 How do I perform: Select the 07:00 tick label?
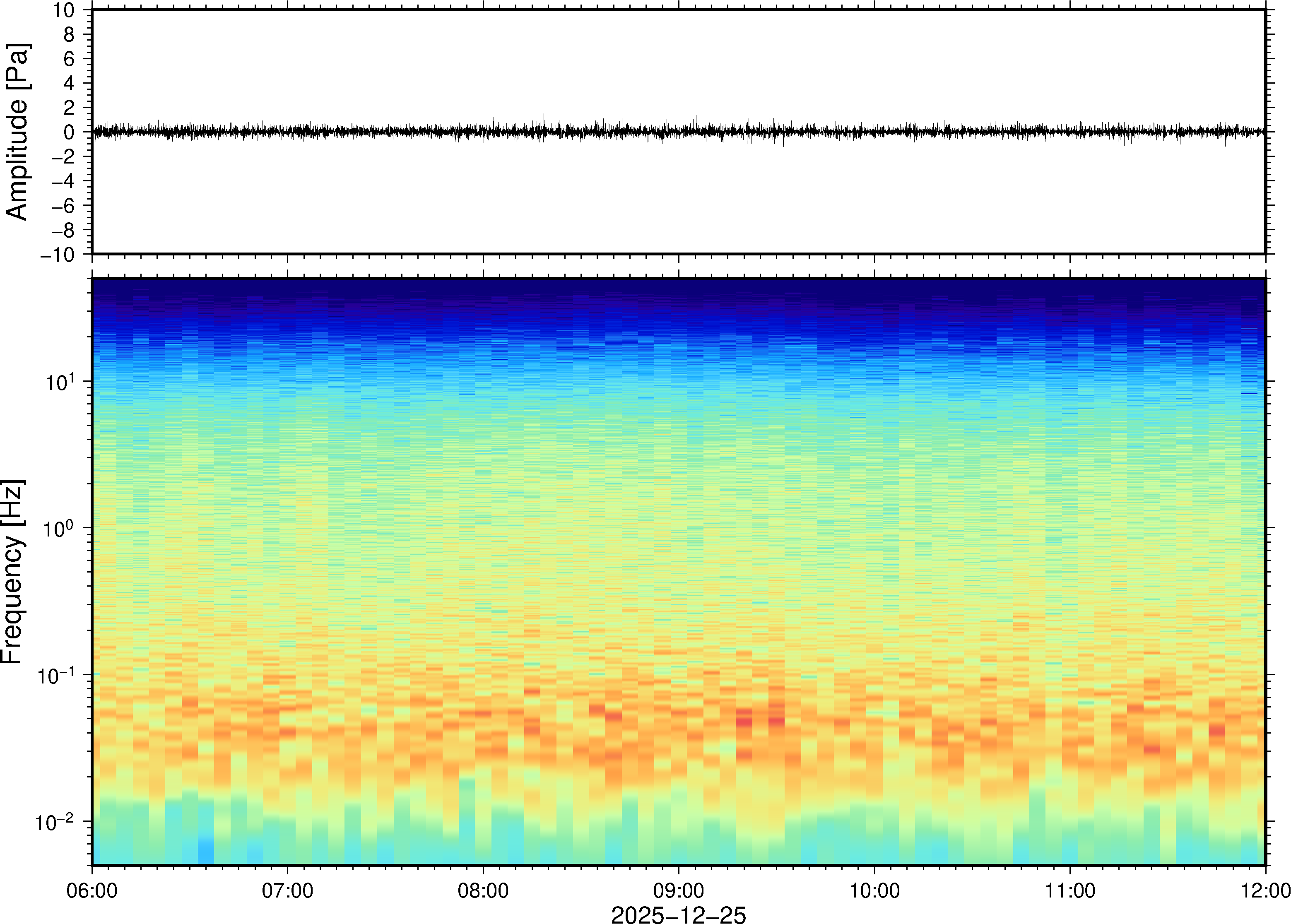[x=287, y=890]
